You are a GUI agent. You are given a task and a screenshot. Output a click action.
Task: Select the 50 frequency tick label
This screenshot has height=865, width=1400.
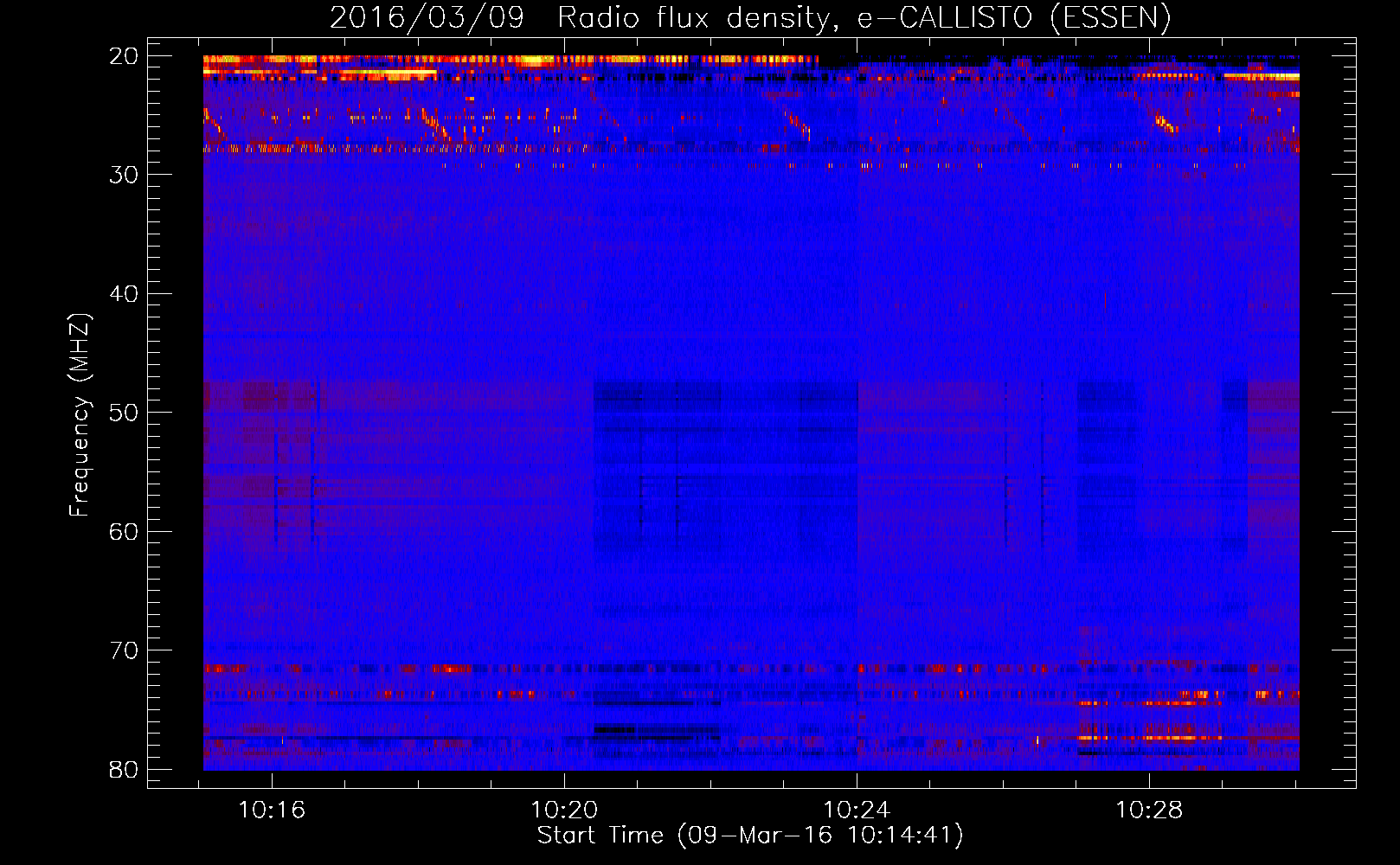point(124,413)
